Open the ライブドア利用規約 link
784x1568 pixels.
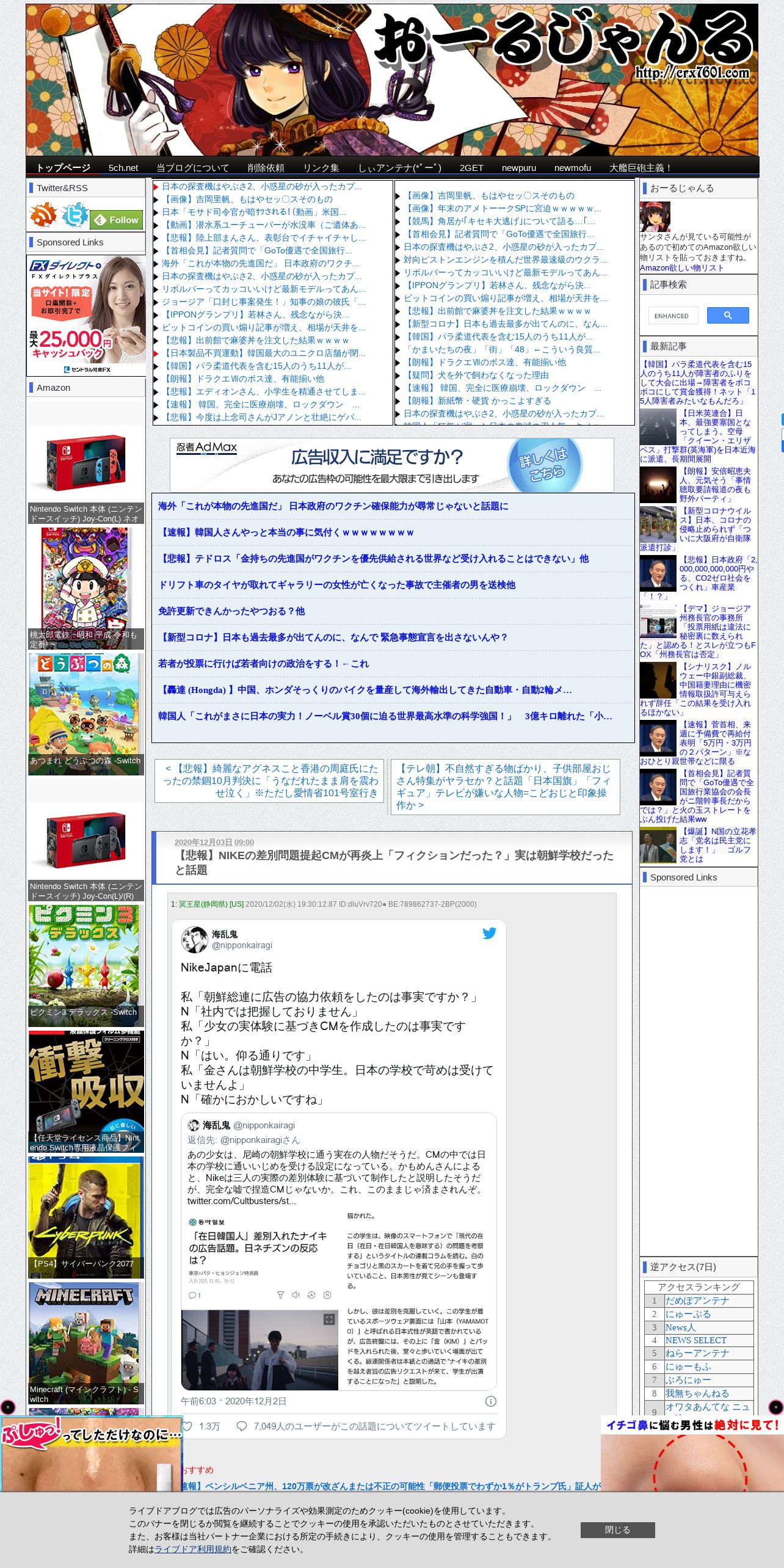click(x=193, y=1549)
